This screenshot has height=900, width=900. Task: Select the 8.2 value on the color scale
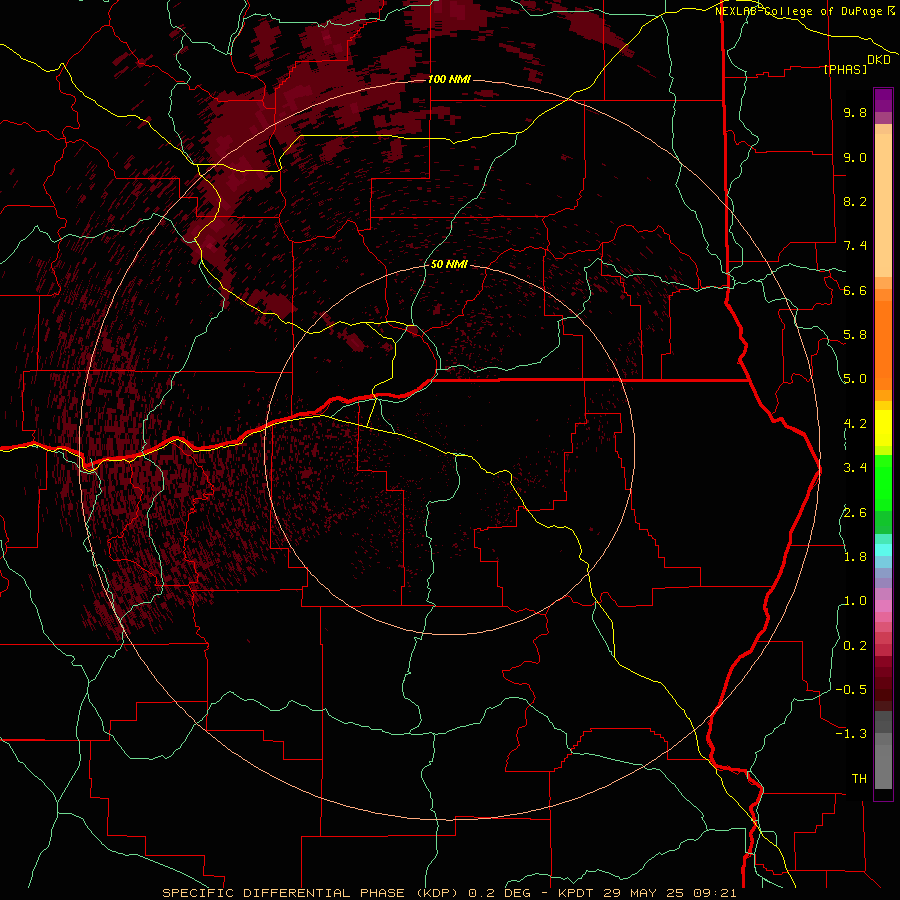[855, 201]
